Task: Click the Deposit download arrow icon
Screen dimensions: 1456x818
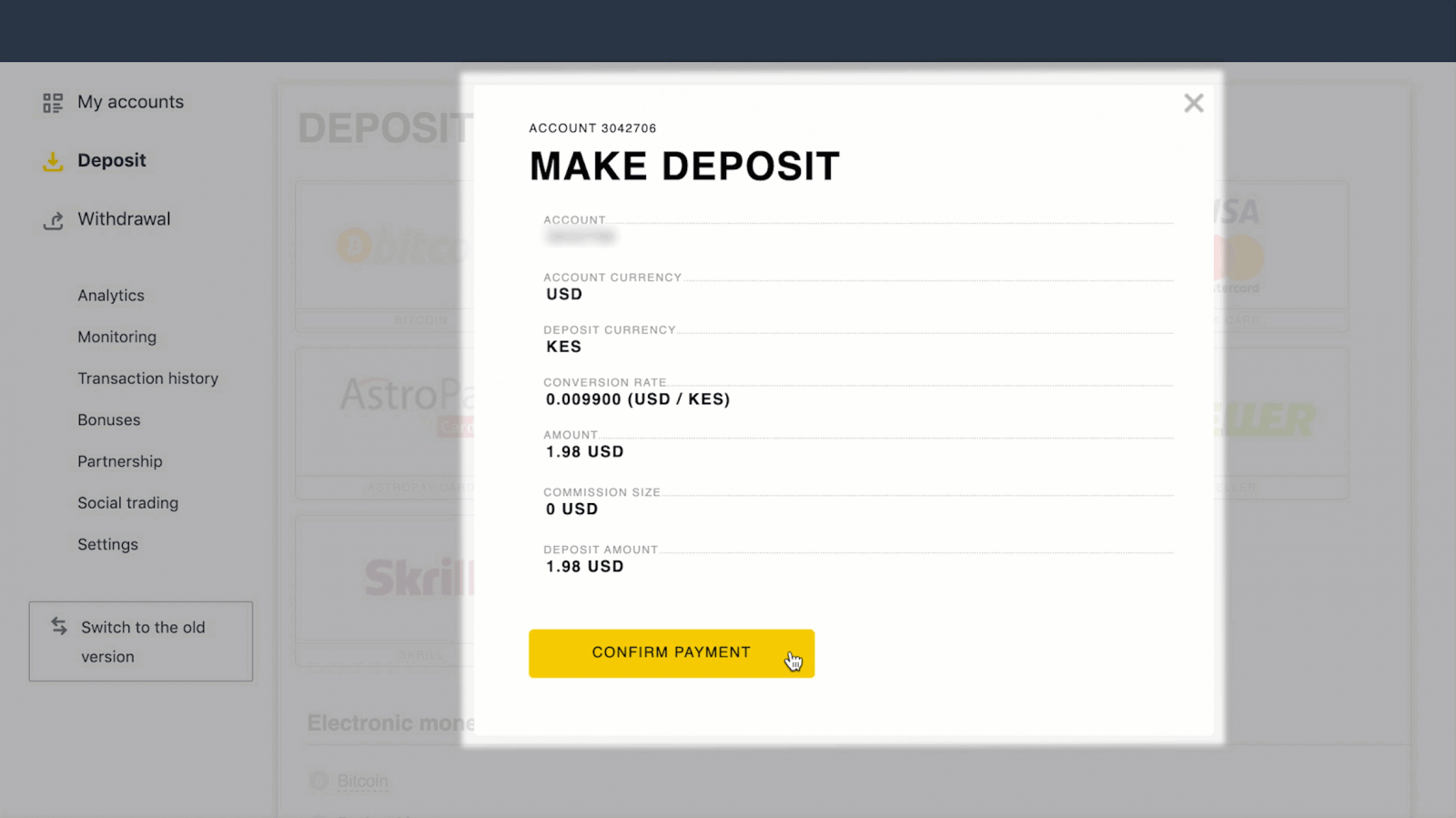Action: coord(53,161)
